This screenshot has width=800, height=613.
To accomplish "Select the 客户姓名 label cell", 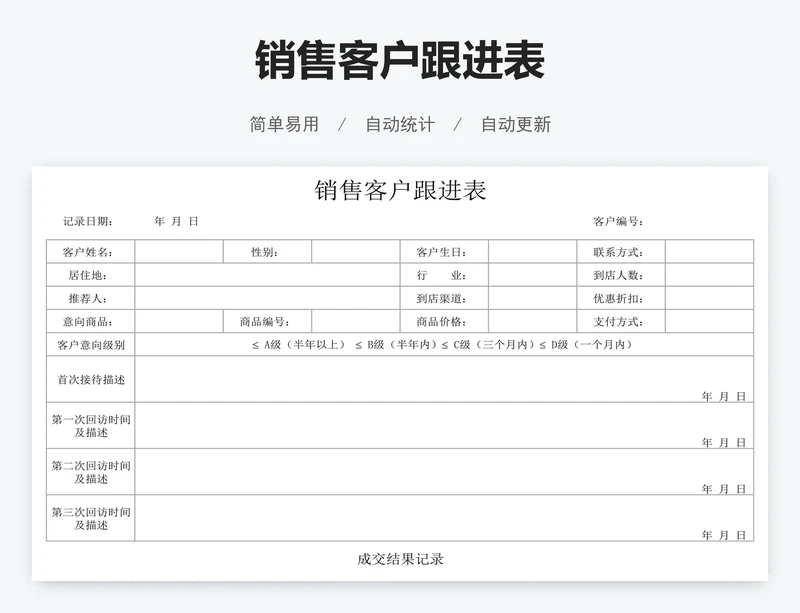I will (90, 252).
